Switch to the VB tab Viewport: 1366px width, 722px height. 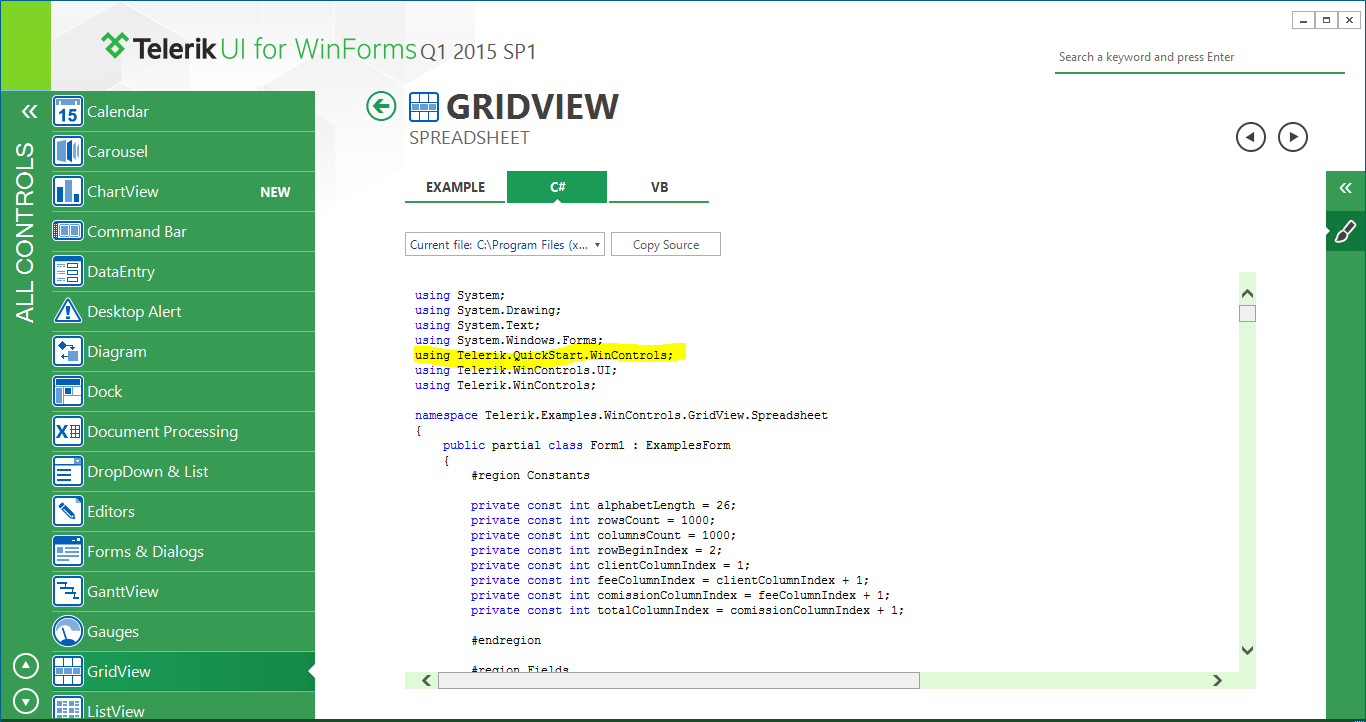(x=659, y=187)
